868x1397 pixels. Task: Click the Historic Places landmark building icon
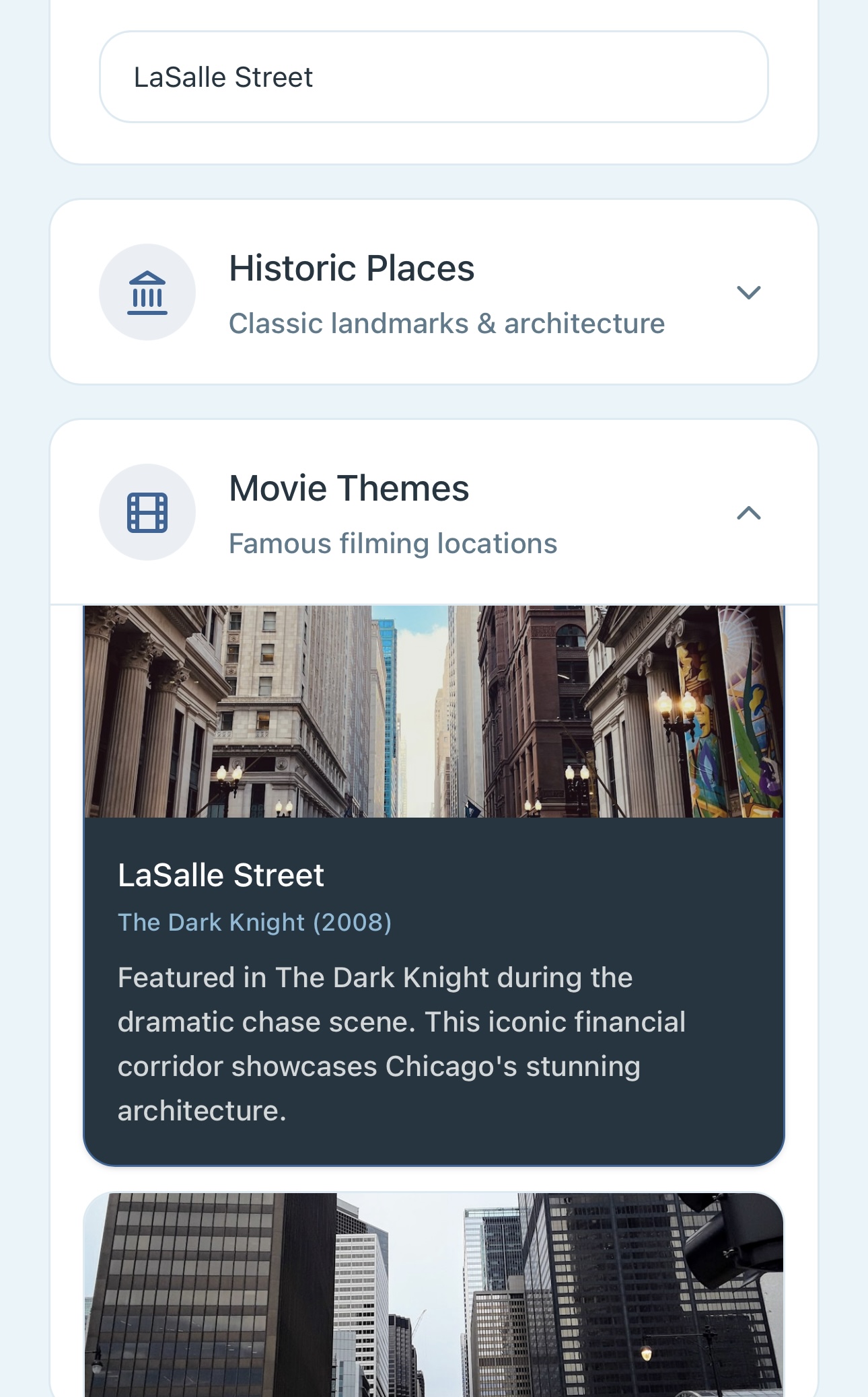pyautogui.click(x=147, y=292)
